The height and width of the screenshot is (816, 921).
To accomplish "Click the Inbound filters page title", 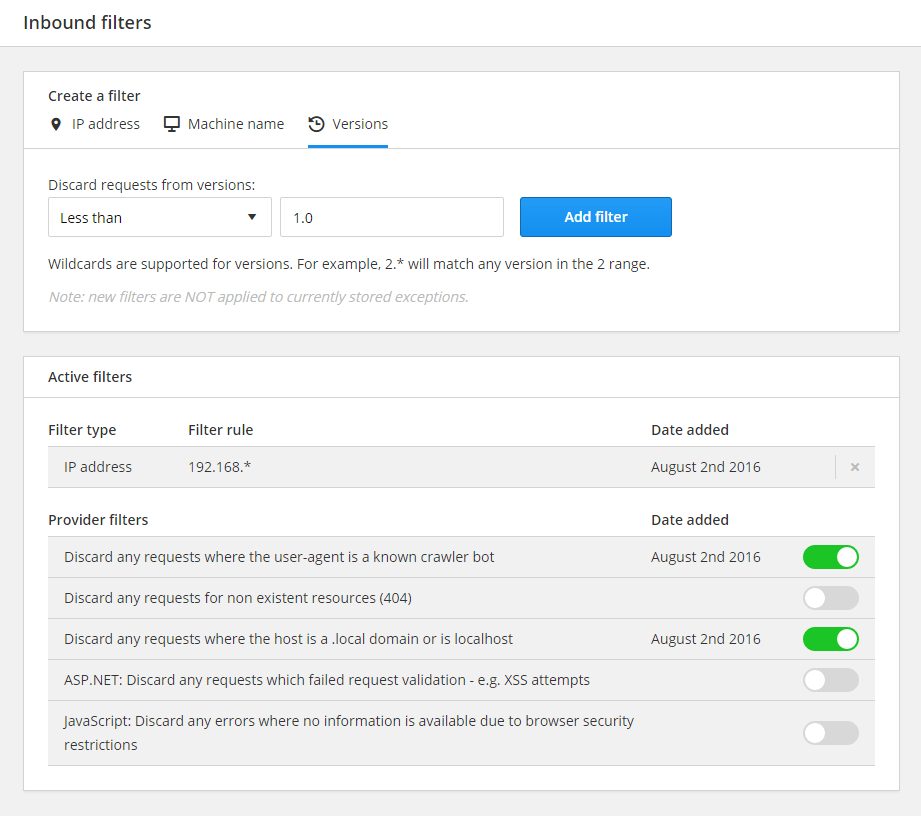I will click(x=87, y=22).
